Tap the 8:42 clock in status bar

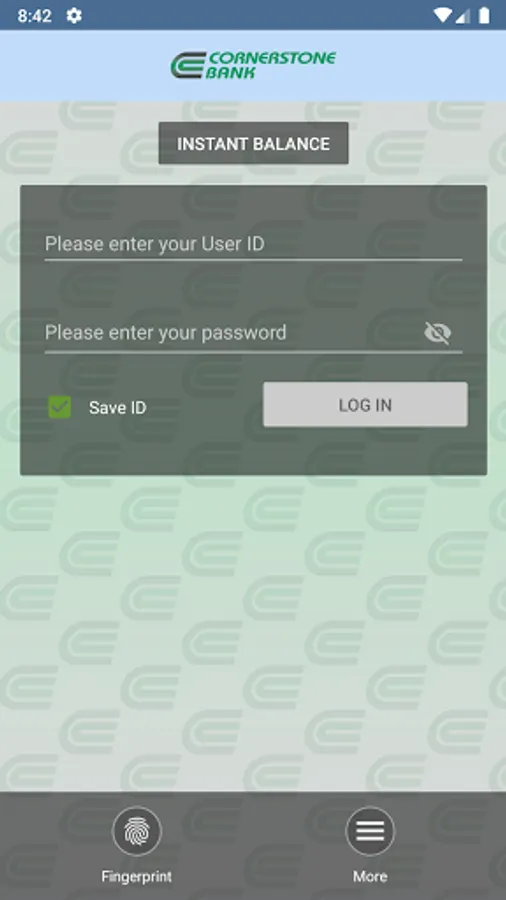(34, 15)
